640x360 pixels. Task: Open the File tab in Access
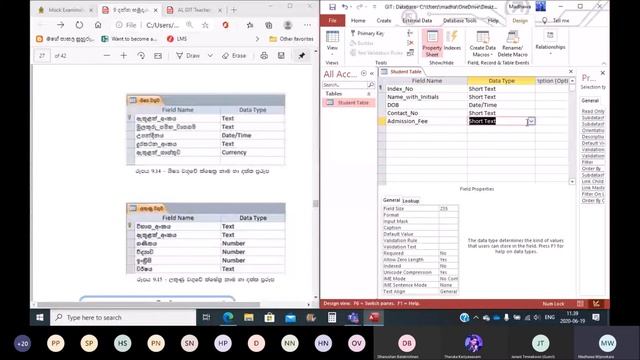(333, 20)
